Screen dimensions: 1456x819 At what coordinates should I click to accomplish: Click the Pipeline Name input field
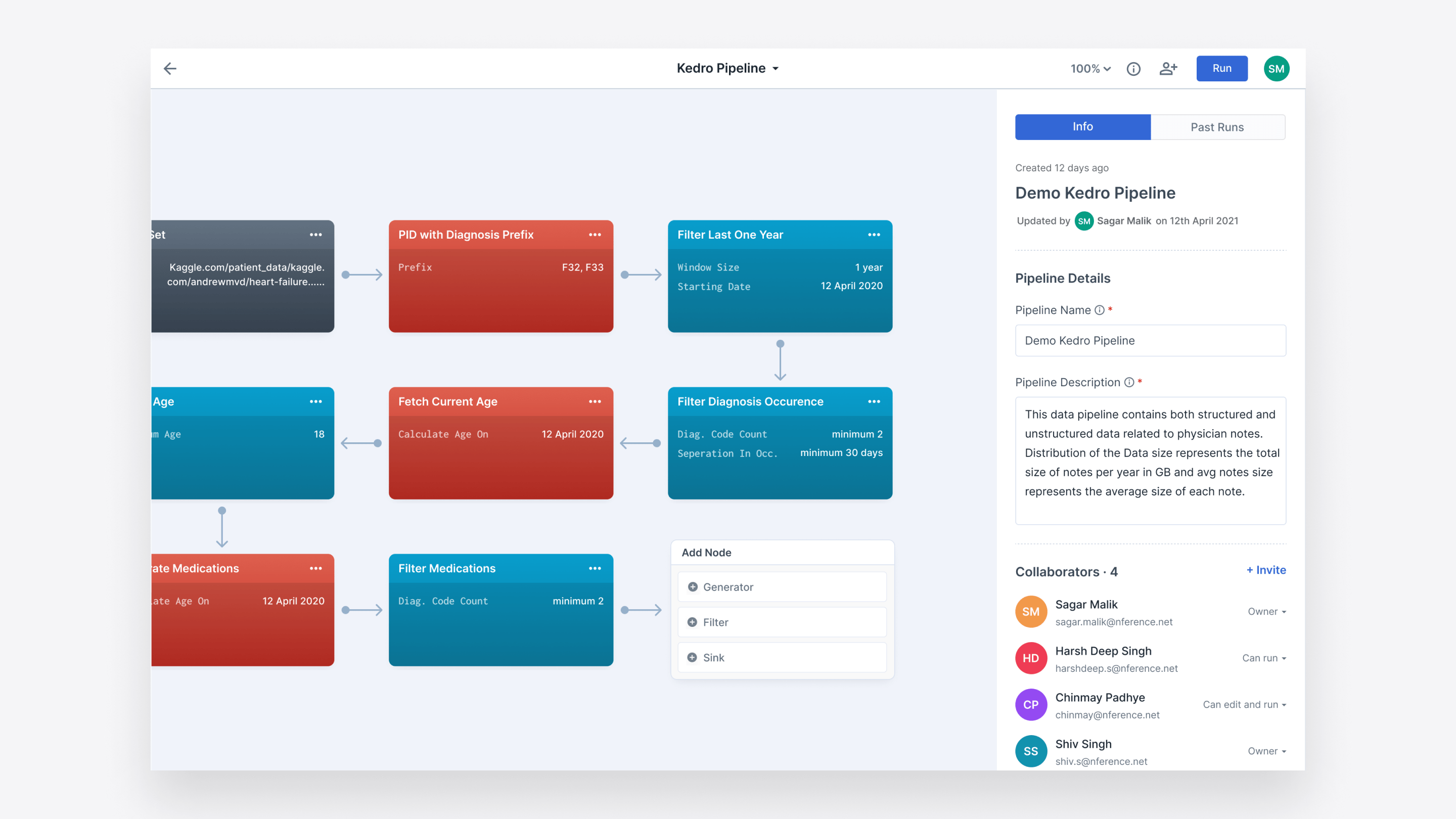1150,340
